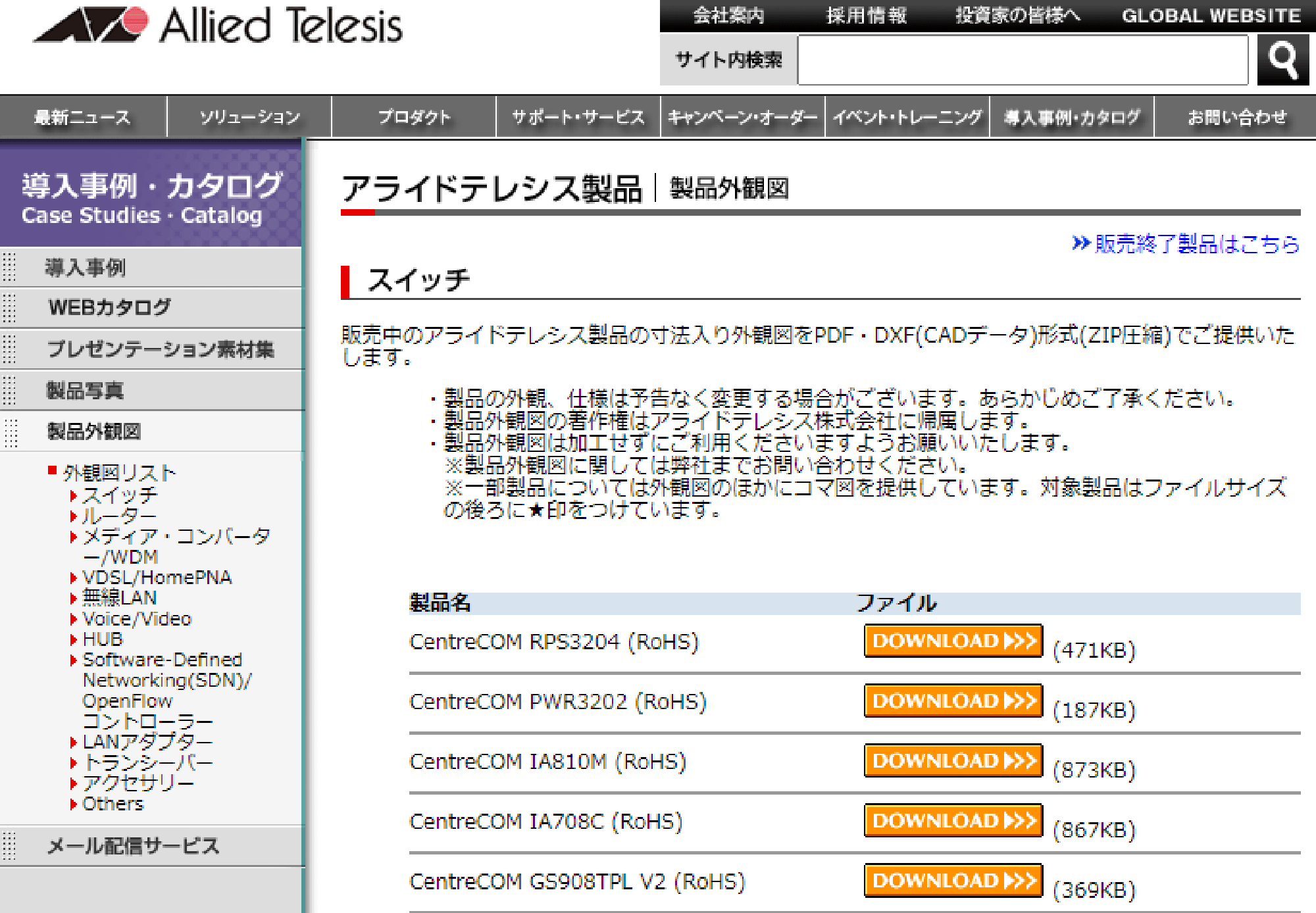Open the キャンペーン・オーダー nav tab
This screenshot has height=913, width=1316.
tap(743, 117)
